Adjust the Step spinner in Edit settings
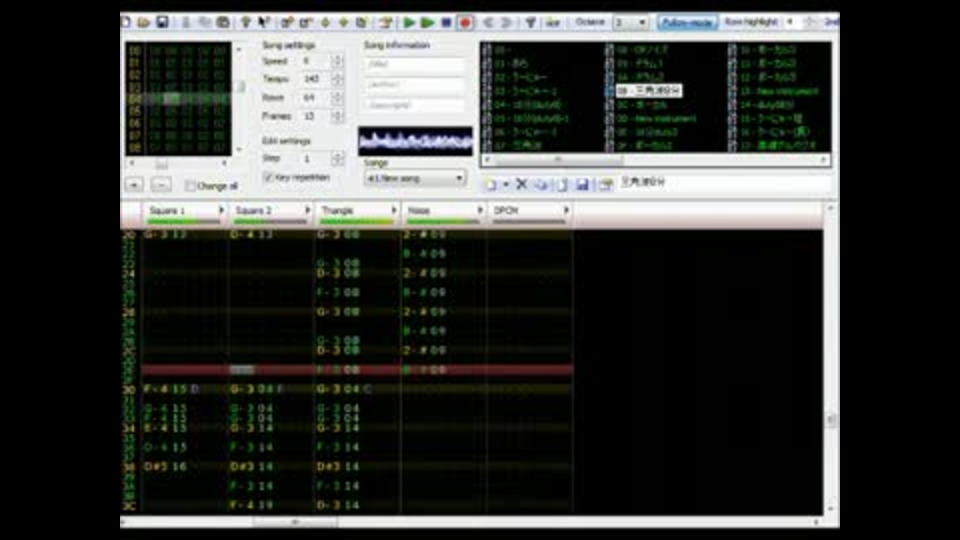The image size is (960, 540). (337, 159)
